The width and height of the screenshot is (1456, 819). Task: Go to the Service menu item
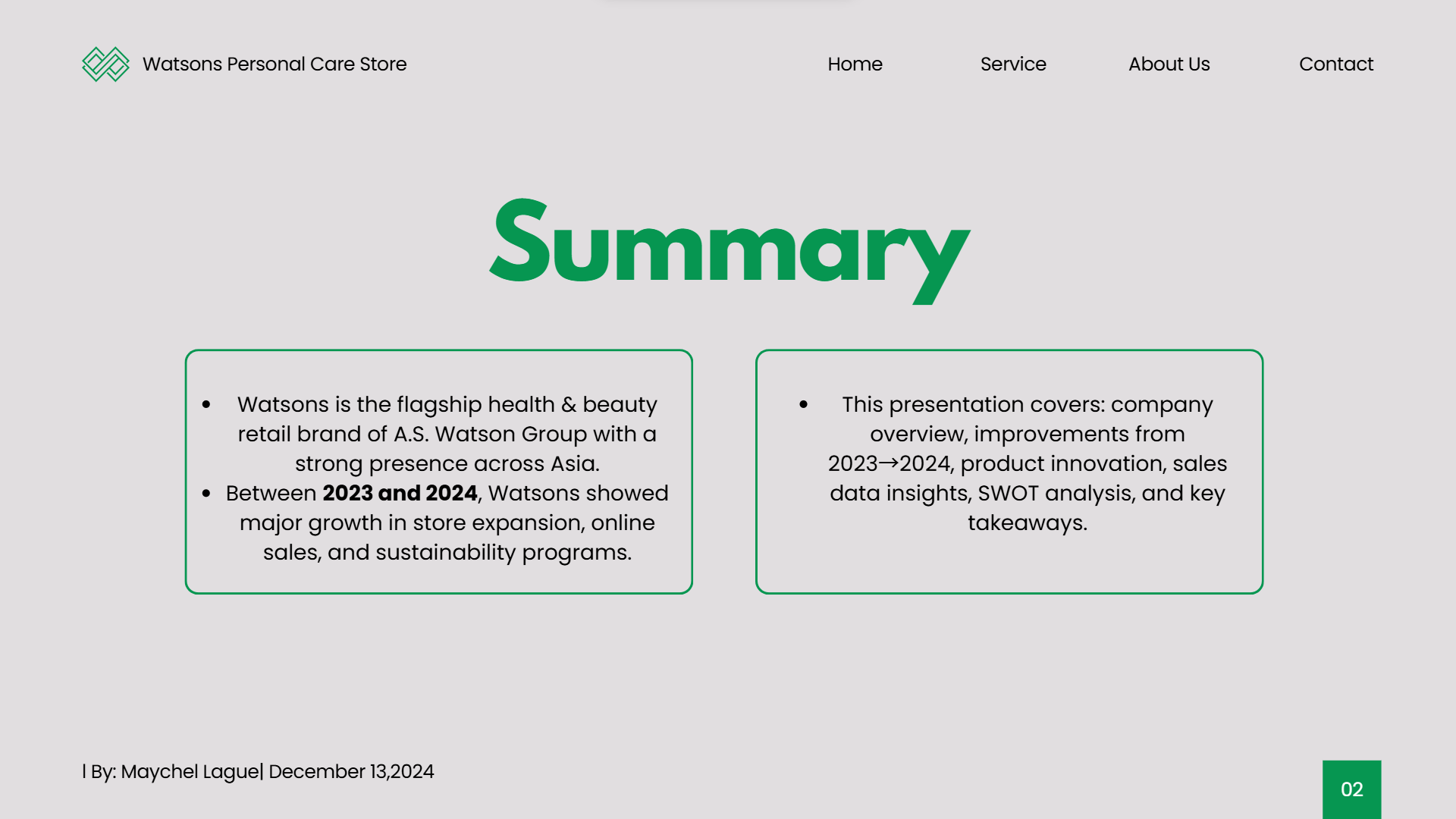point(1013,64)
